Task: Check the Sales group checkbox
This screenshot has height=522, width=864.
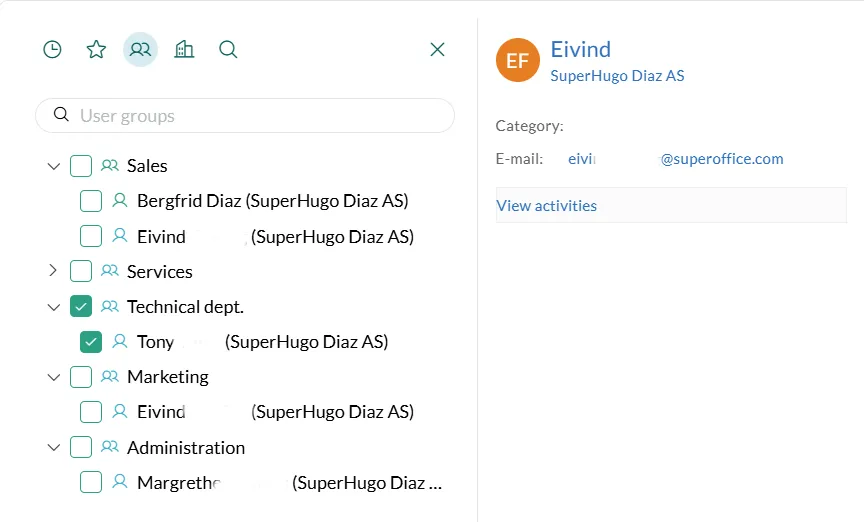Action: pyautogui.click(x=81, y=166)
